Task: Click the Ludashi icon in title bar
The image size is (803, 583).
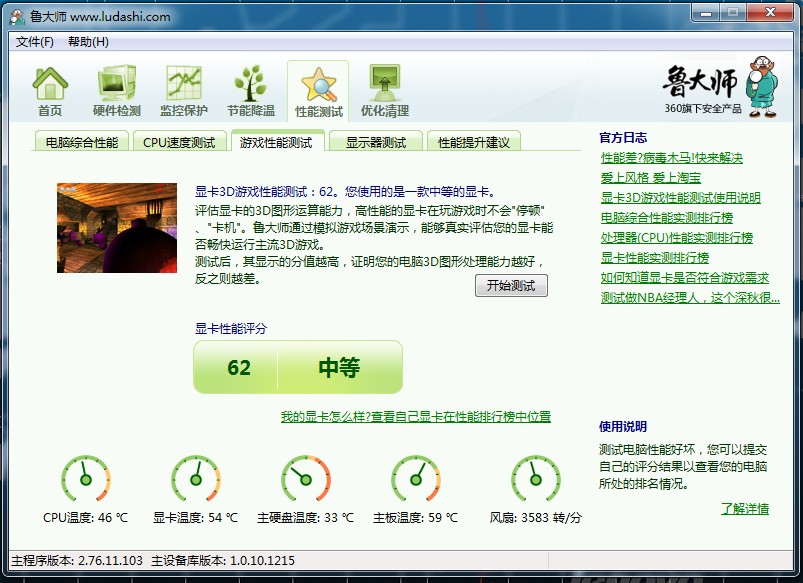Action: coord(17,17)
